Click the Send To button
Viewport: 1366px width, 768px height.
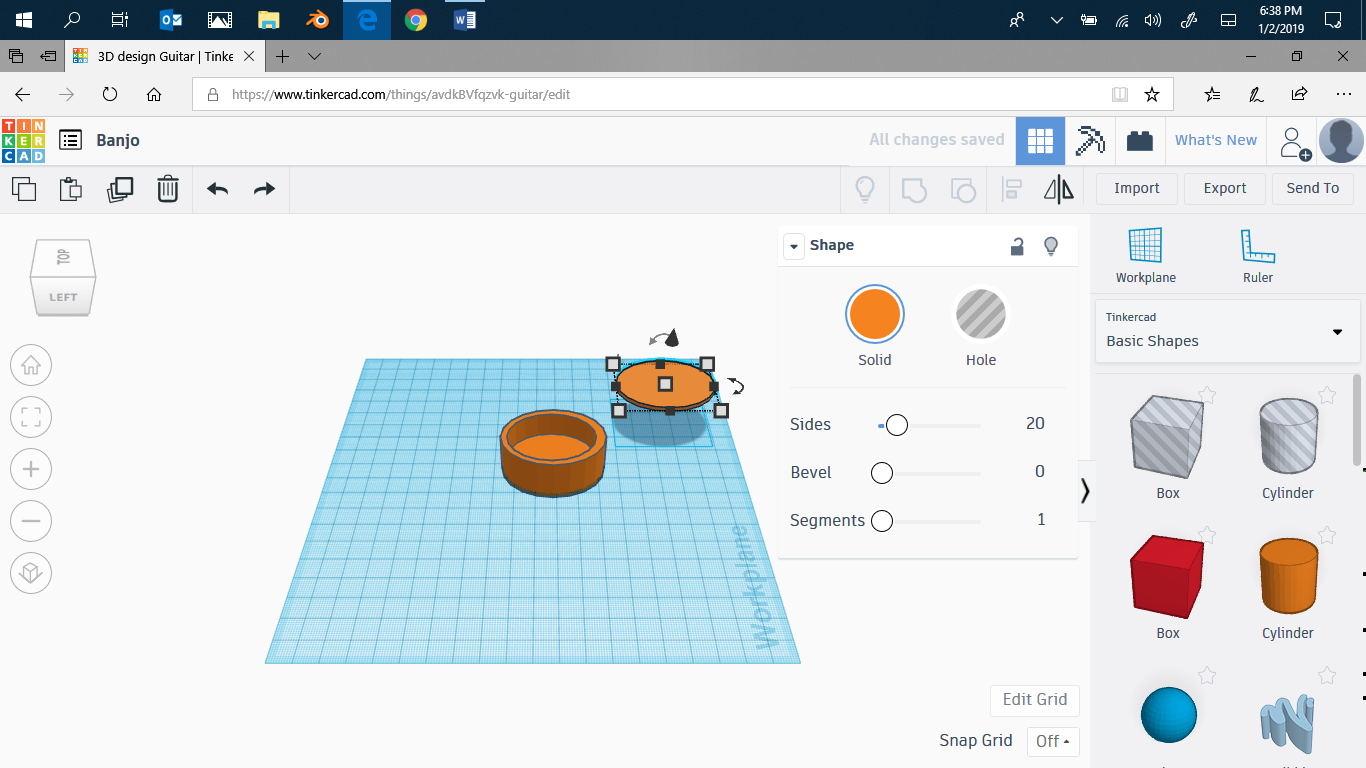pos(1313,188)
